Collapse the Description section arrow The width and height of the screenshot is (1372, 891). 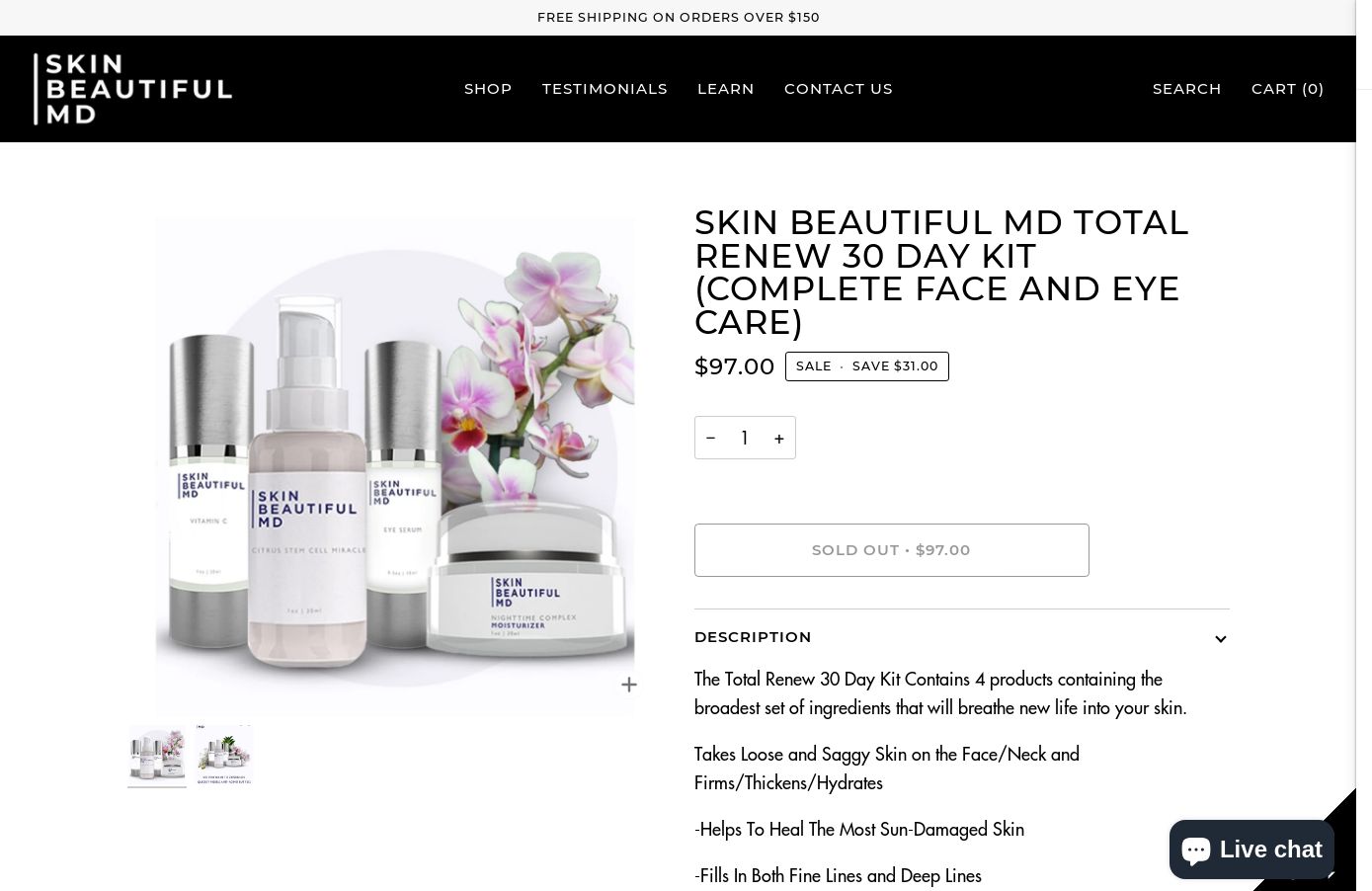(x=1221, y=639)
